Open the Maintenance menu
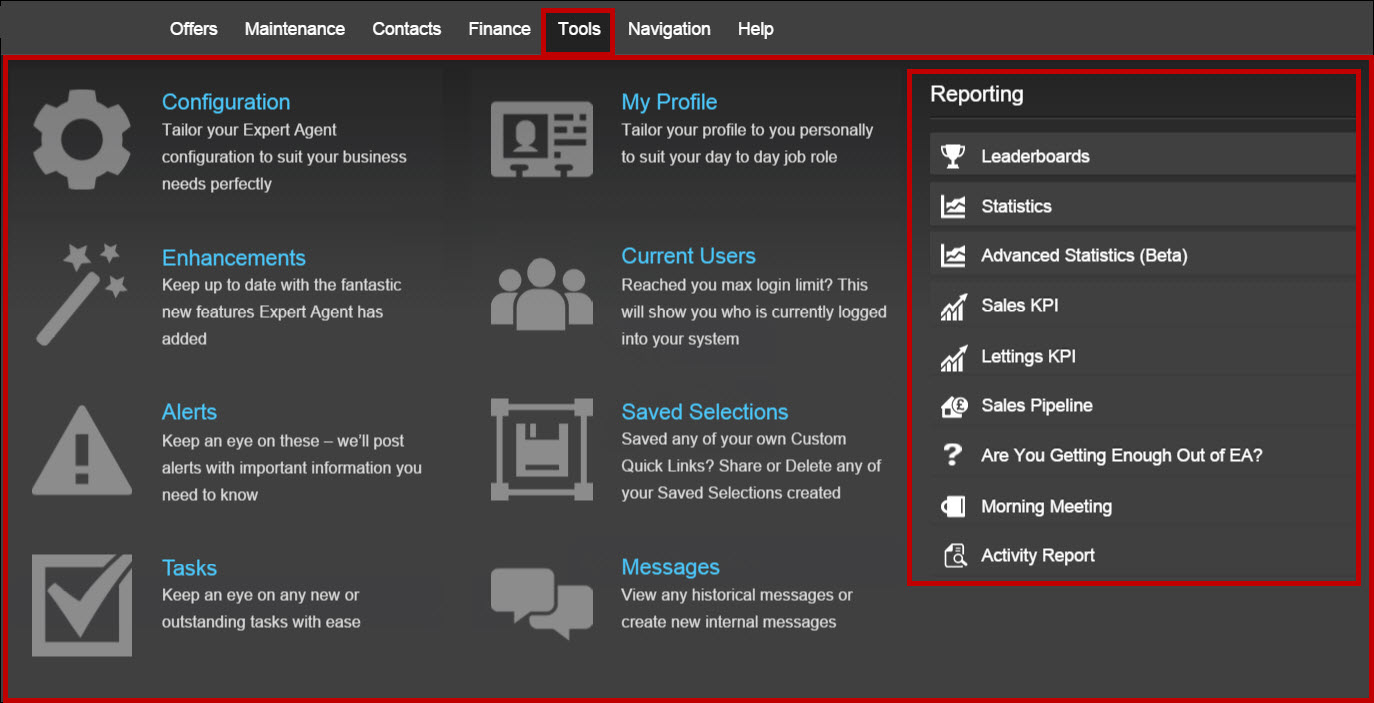The image size is (1374, 703). click(x=295, y=29)
